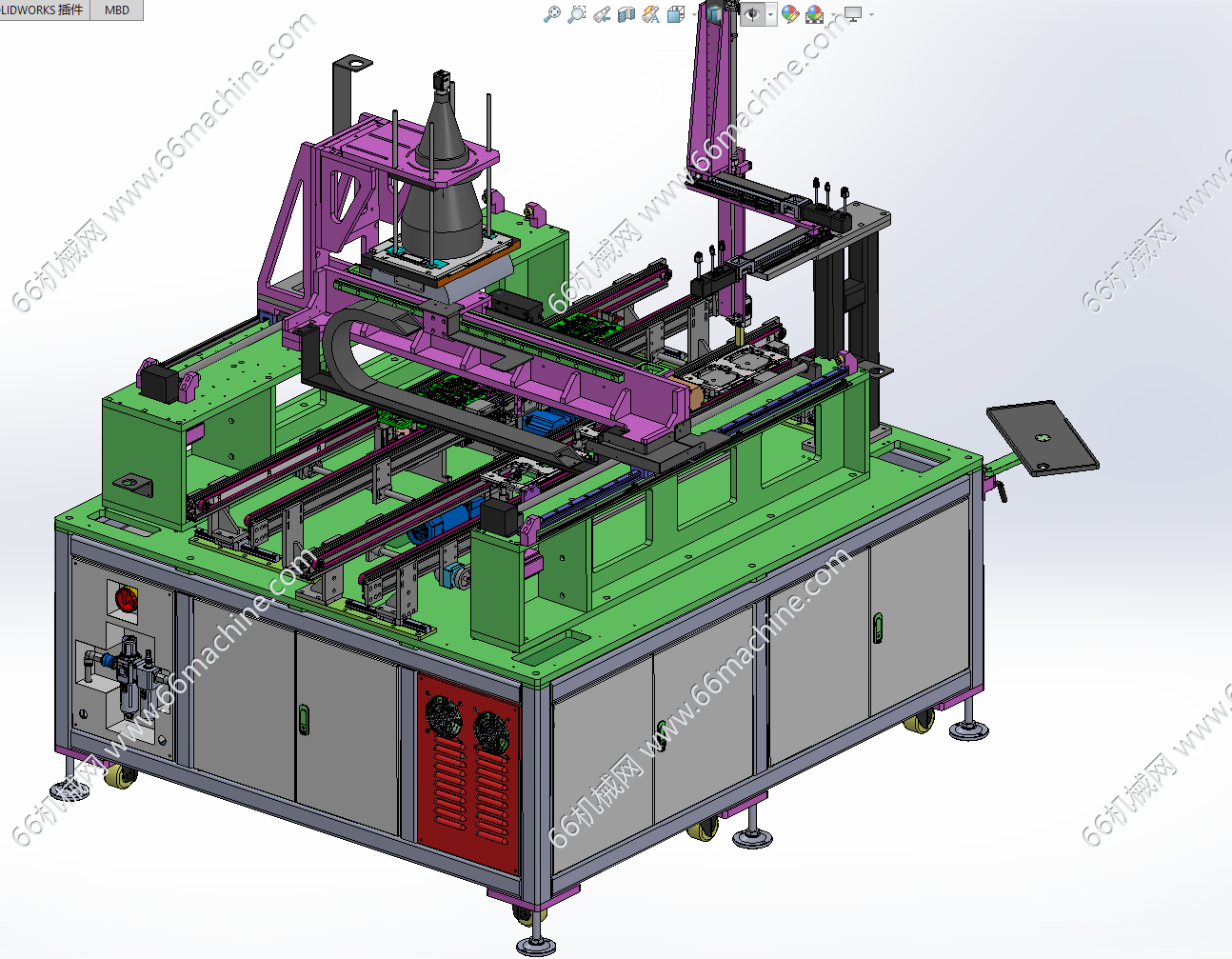Open the View Orientation cube icon
The width and height of the screenshot is (1232, 959).
(676, 14)
